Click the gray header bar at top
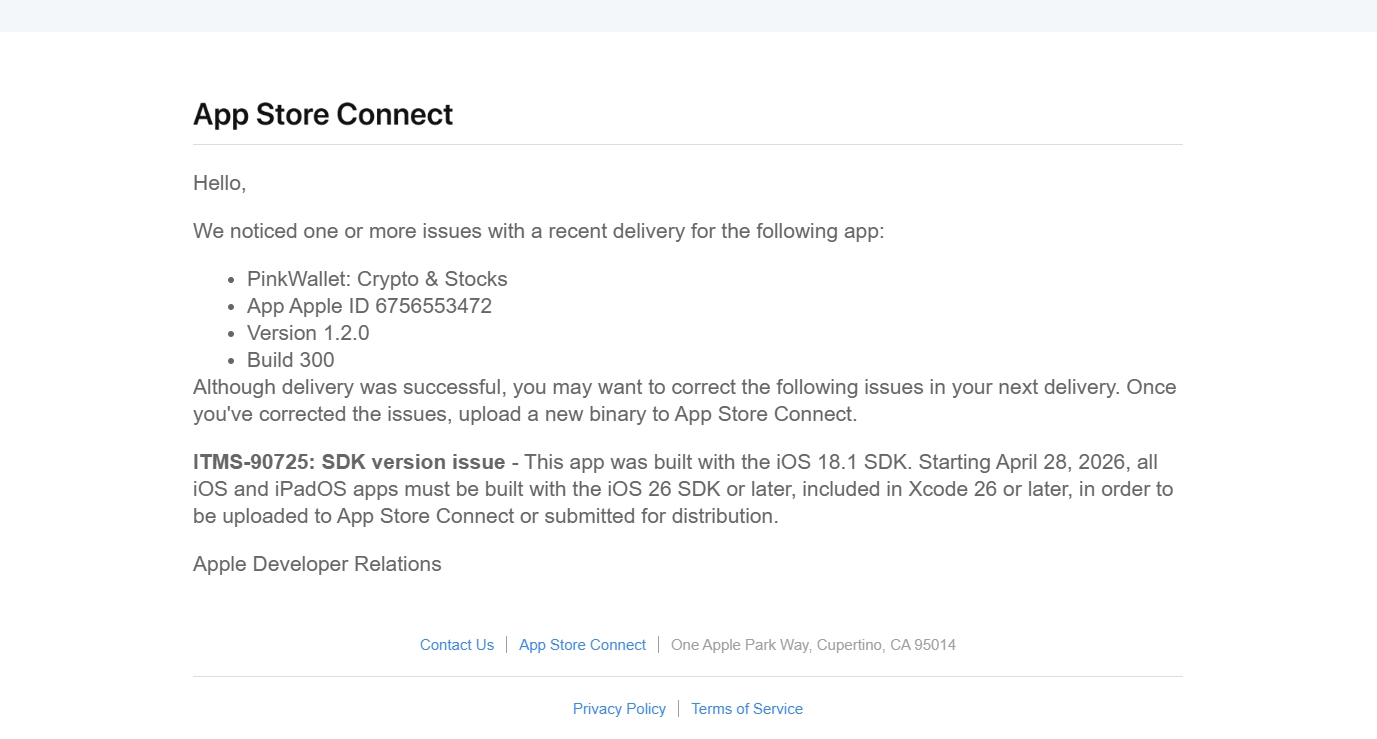 click(x=688, y=15)
